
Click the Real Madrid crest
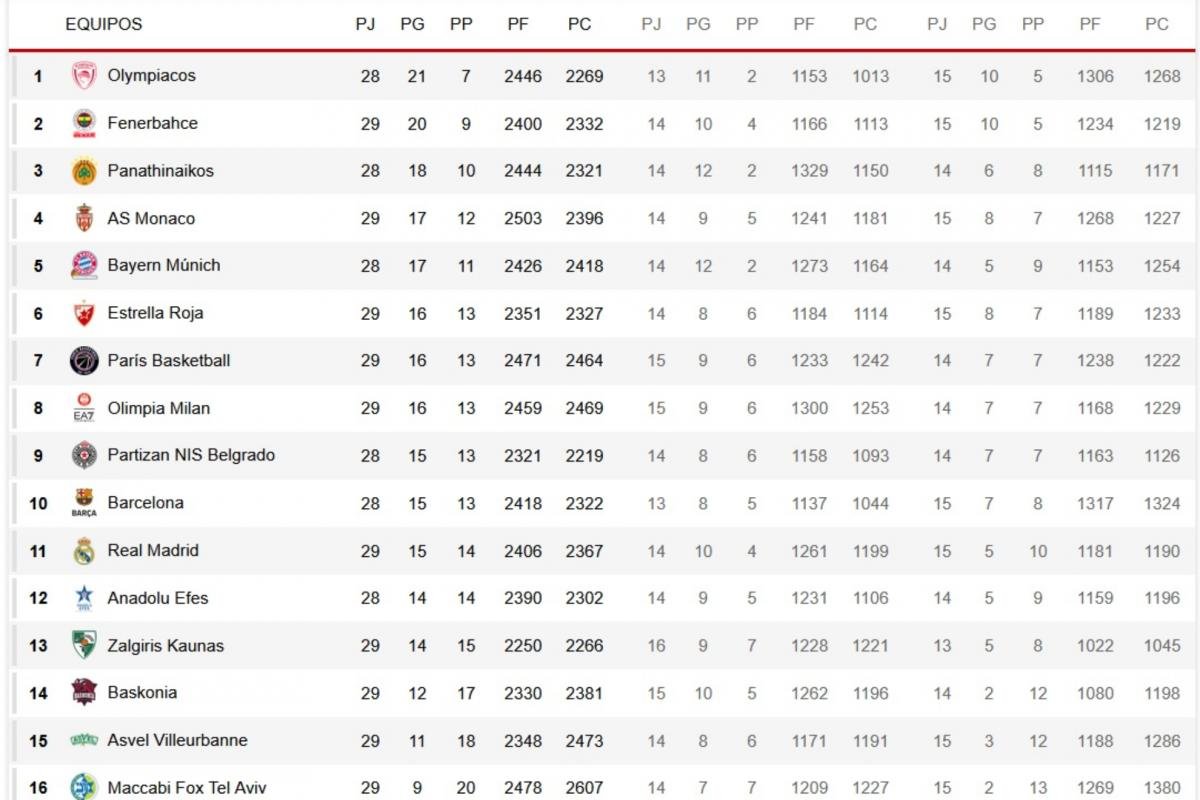coord(84,551)
